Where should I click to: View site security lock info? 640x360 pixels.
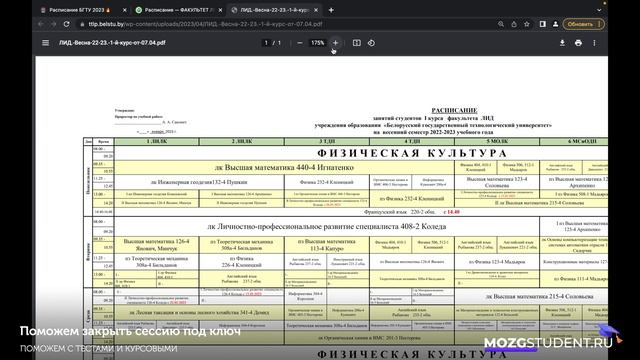pos(82,24)
